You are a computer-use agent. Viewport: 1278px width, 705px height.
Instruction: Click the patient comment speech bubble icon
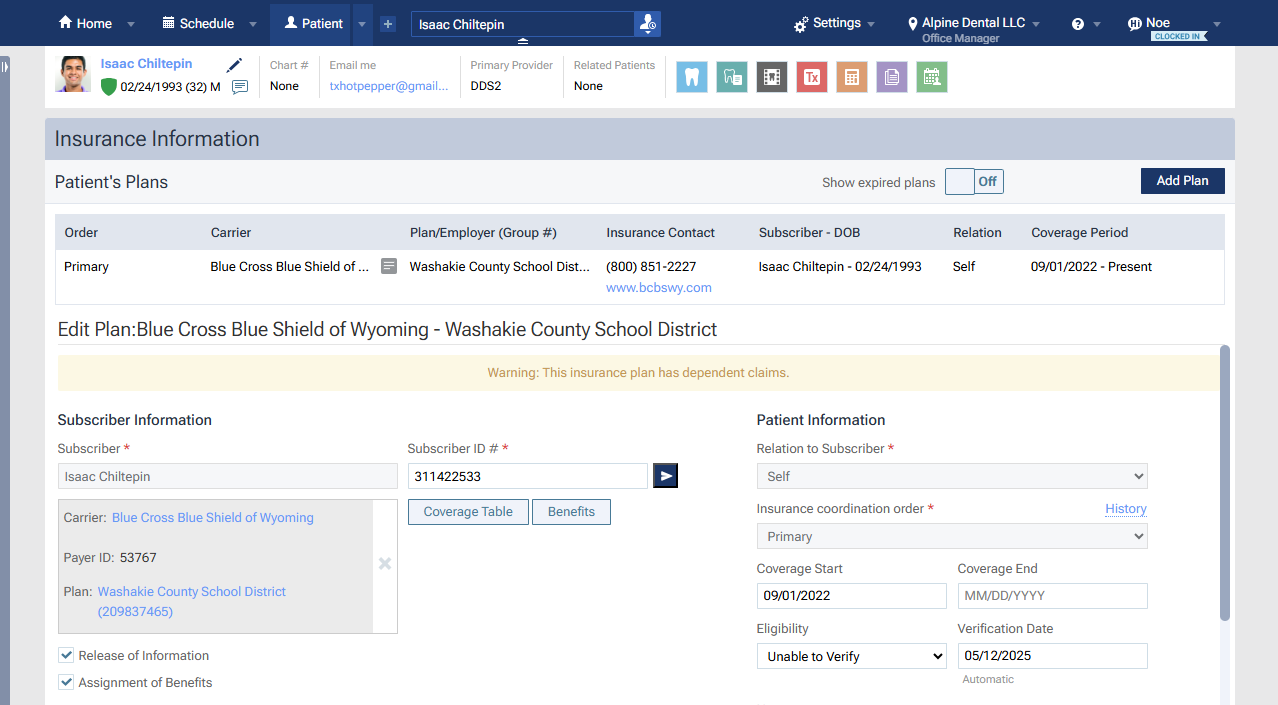coord(239,88)
